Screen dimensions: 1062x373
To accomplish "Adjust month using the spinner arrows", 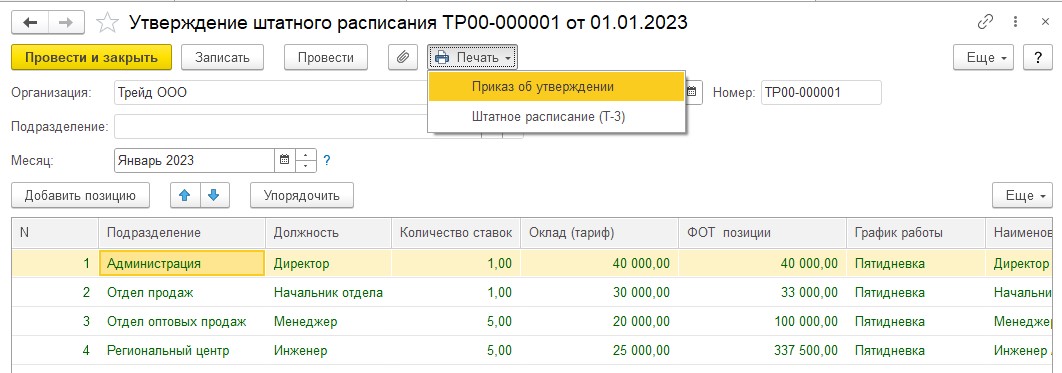I will tap(306, 160).
